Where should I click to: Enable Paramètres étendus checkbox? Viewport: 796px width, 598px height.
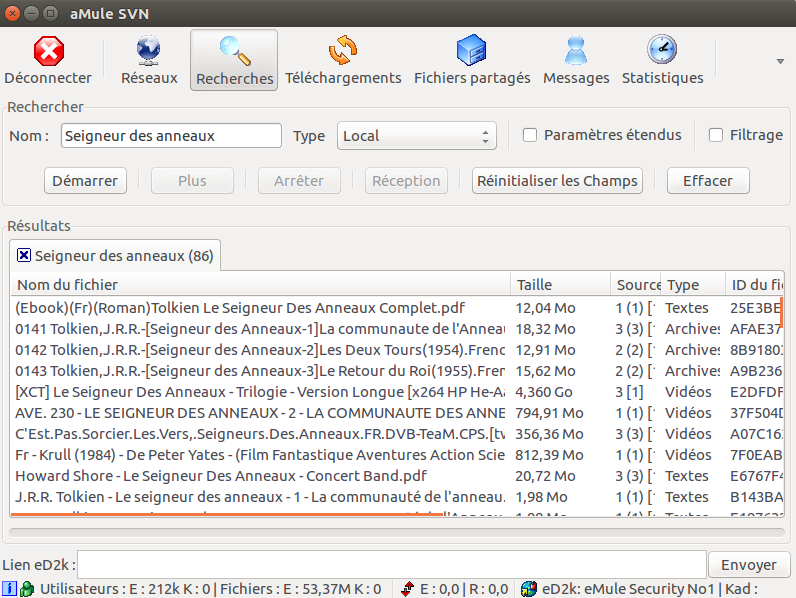tap(530, 135)
